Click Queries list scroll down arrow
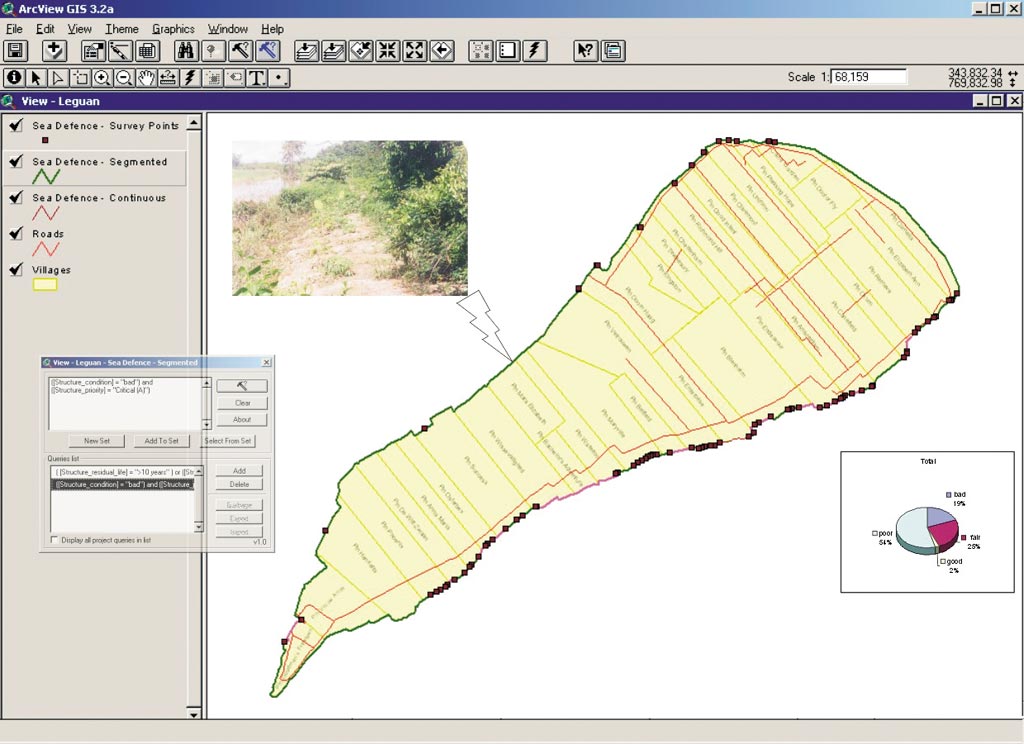This screenshot has height=744, width=1024. click(x=199, y=526)
